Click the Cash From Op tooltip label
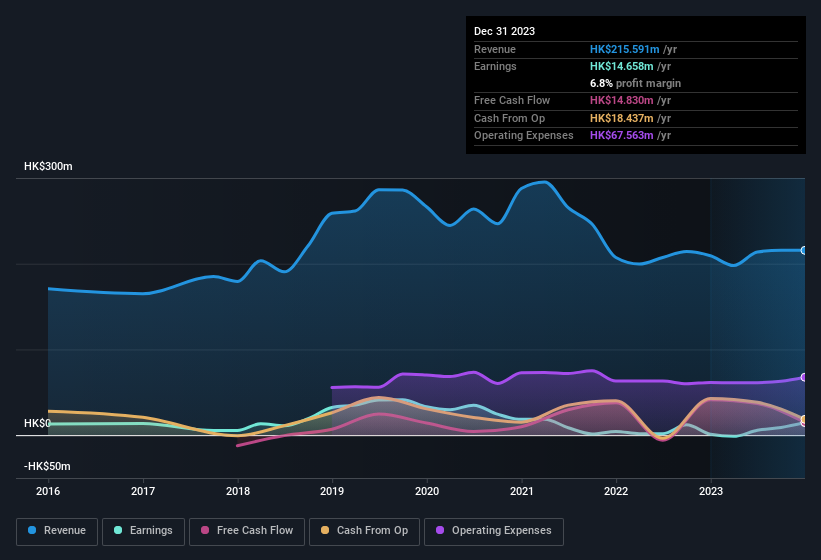This screenshot has height=560, width=821. 509,118
